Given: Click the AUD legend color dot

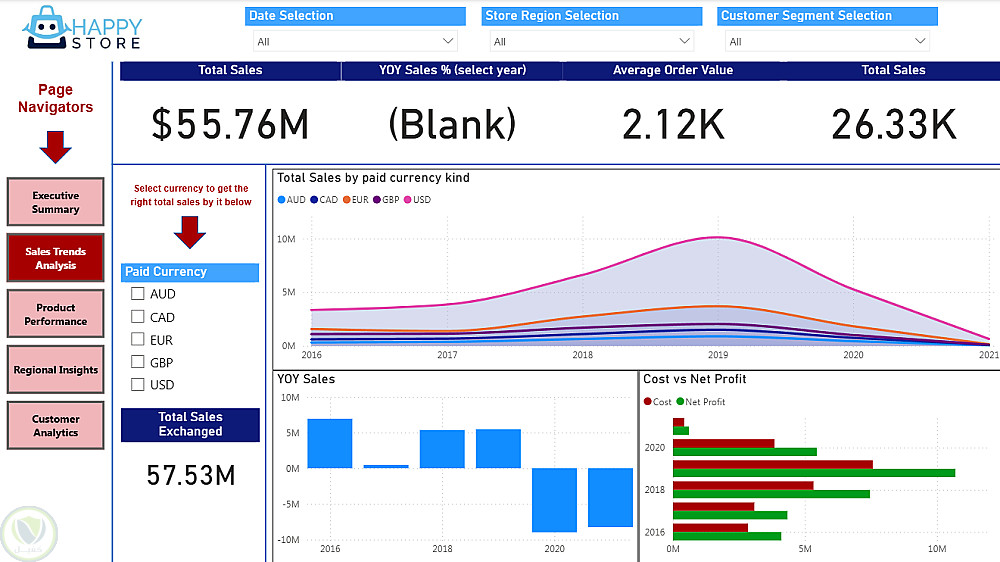Looking at the screenshot, I should pyautogui.click(x=281, y=200).
